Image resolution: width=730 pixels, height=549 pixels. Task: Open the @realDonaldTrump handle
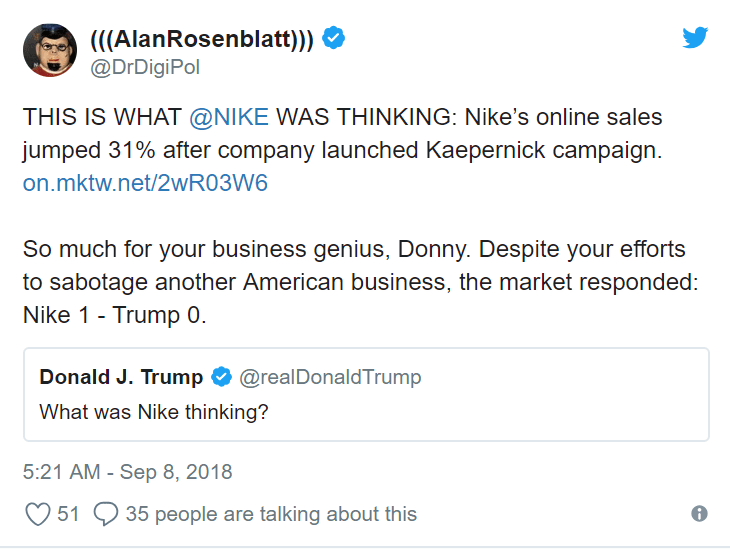pyautogui.click(x=331, y=377)
